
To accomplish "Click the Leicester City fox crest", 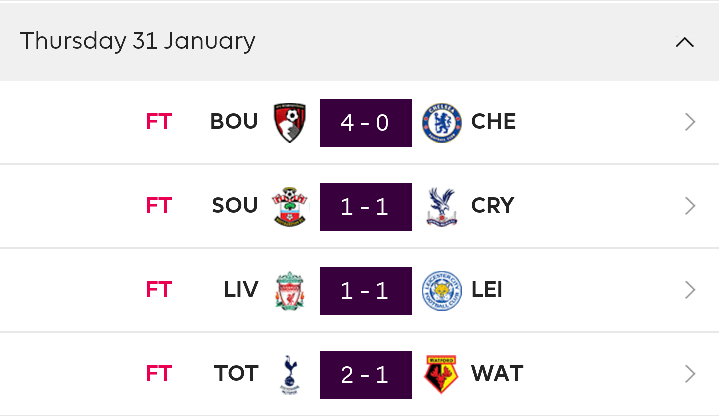I will point(442,291).
